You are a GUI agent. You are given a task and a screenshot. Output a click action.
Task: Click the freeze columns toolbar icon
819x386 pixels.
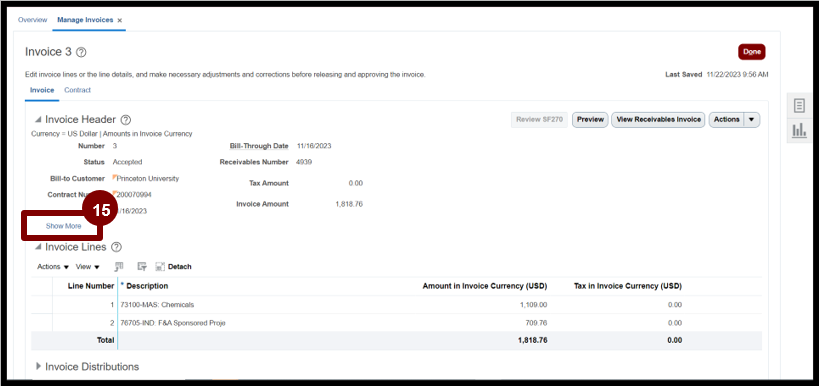click(x=119, y=266)
